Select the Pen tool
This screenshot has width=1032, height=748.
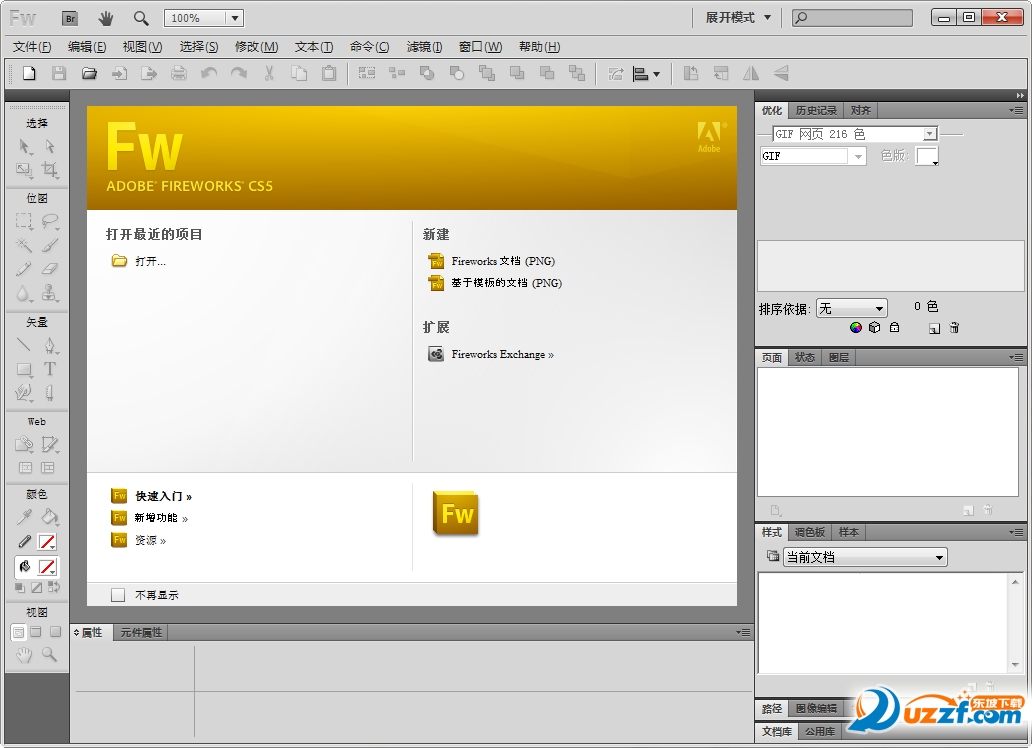[49, 344]
